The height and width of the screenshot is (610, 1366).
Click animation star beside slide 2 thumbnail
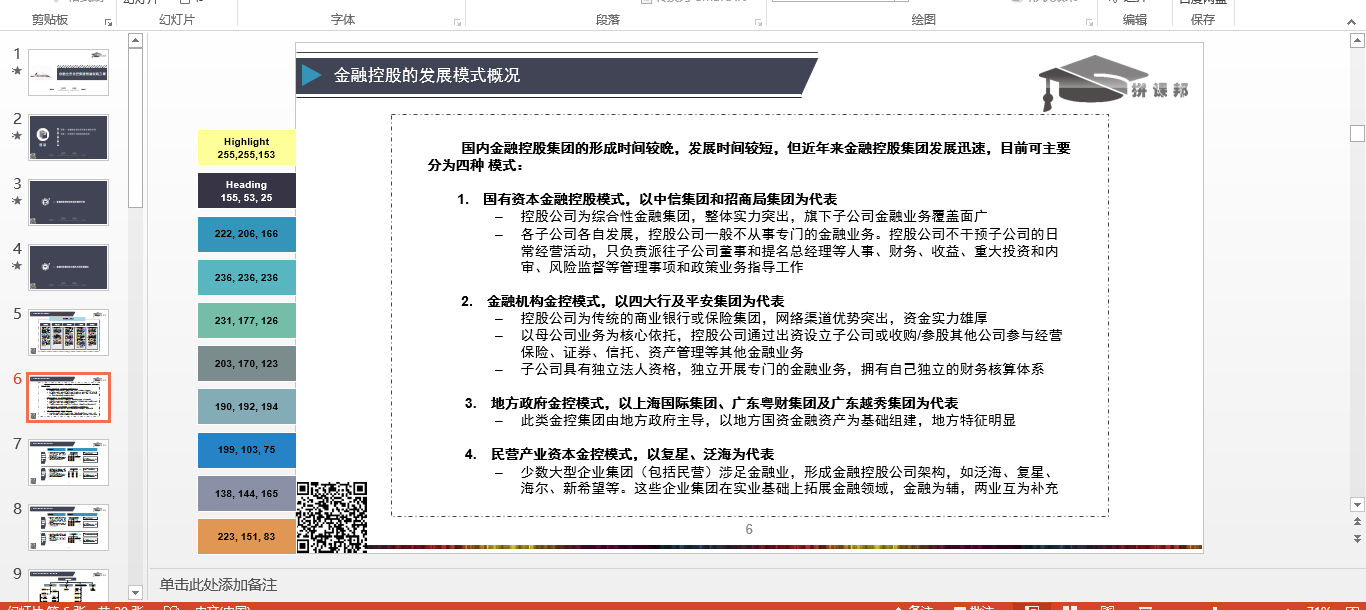tap(16, 136)
